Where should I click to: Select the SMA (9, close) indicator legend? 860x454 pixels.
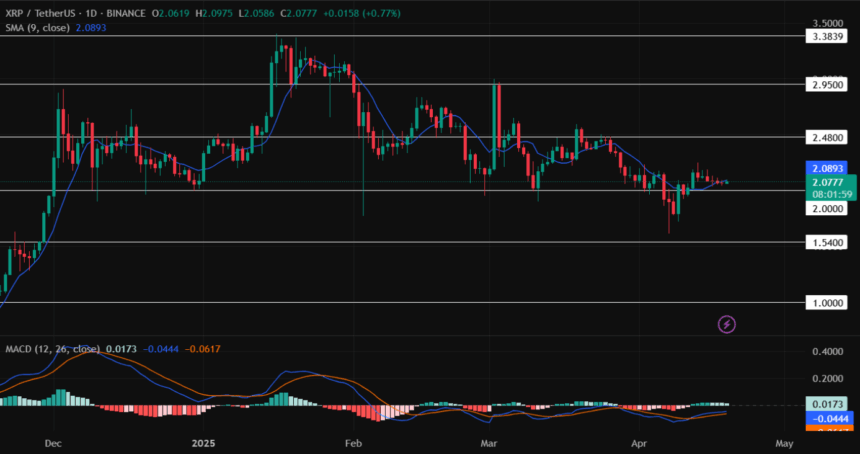[x=37, y=28]
